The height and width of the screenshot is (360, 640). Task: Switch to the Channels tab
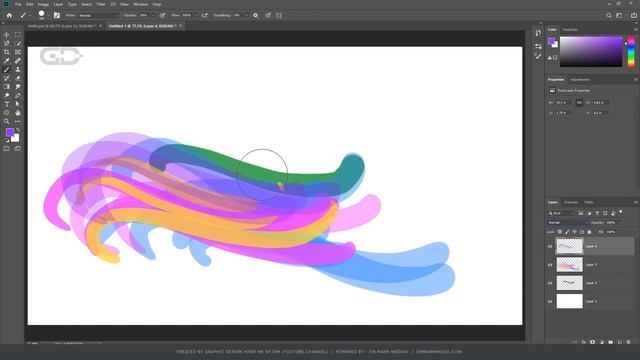571,202
